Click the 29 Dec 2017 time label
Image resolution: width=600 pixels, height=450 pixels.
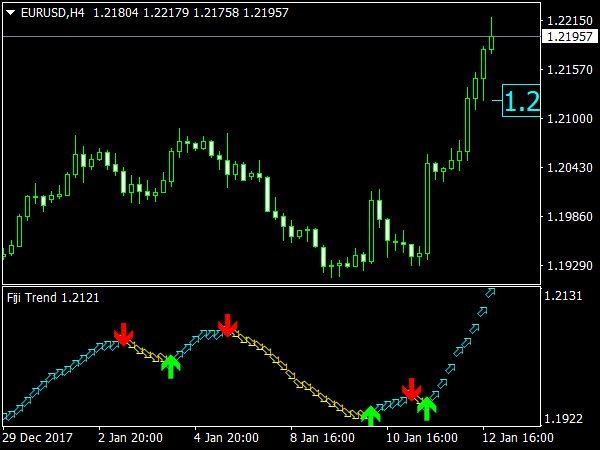(x=38, y=438)
